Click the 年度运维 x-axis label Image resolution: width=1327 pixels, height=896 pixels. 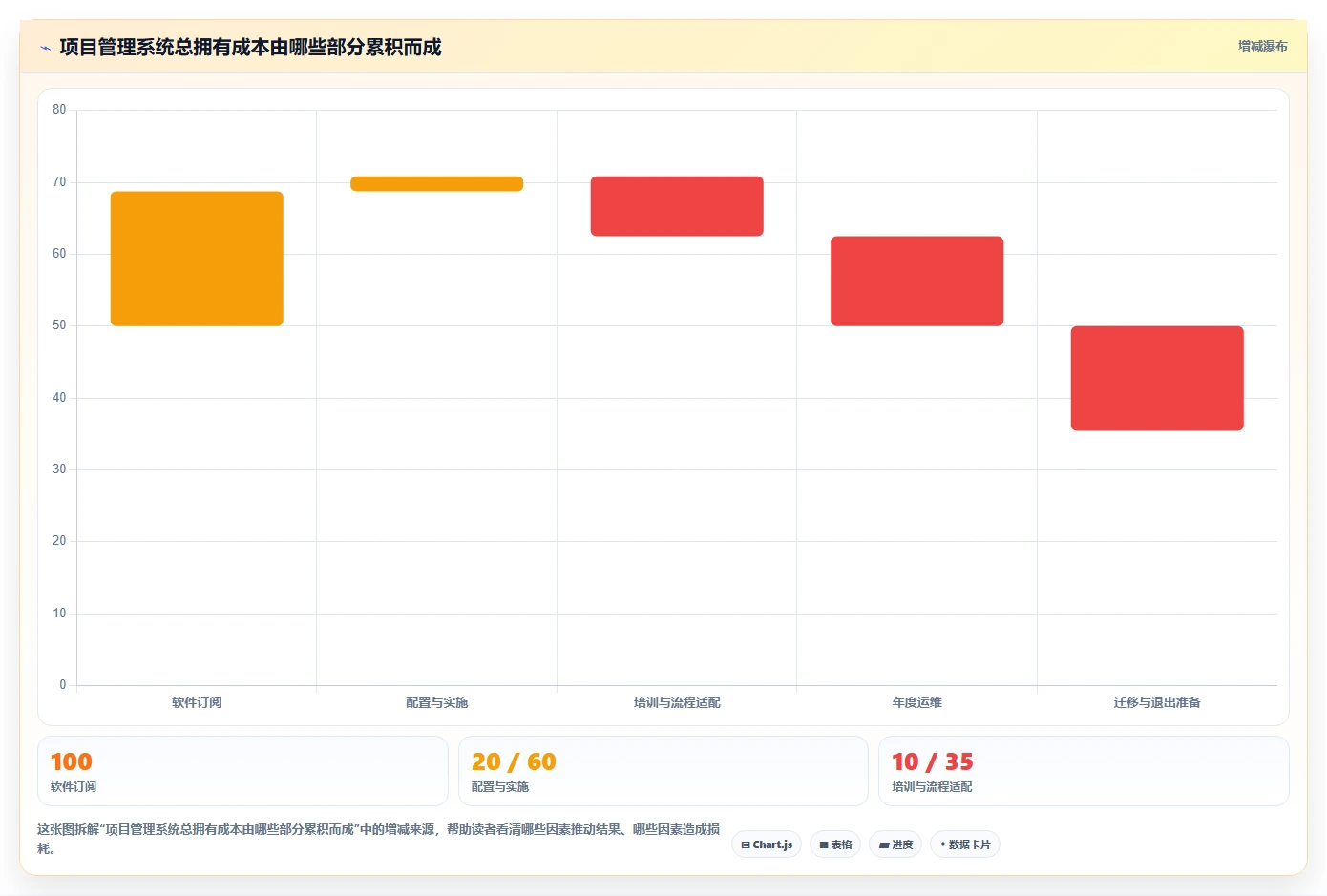pos(916,702)
